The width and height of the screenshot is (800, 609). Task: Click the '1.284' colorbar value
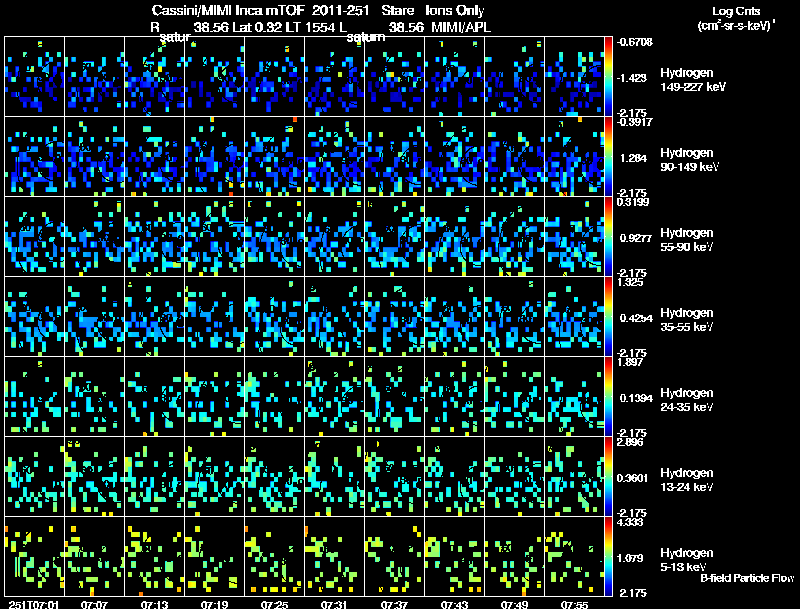point(633,158)
